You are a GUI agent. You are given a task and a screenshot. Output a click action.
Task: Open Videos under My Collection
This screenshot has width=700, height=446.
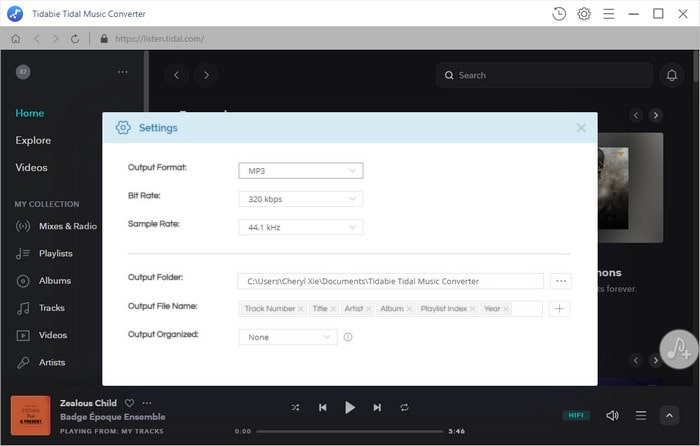click(42, 335)
